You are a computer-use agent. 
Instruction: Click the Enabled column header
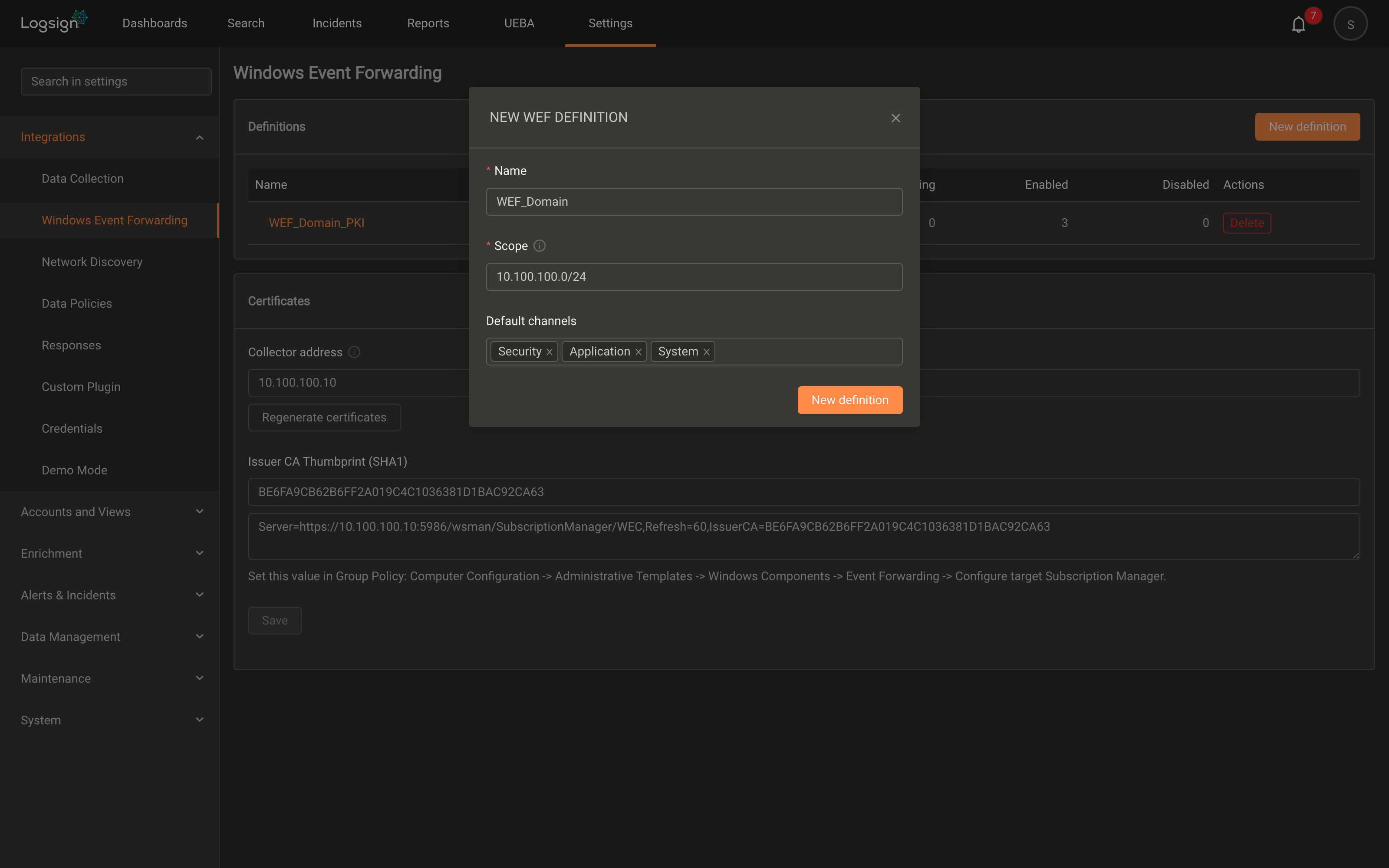[x=1046, y=185]
